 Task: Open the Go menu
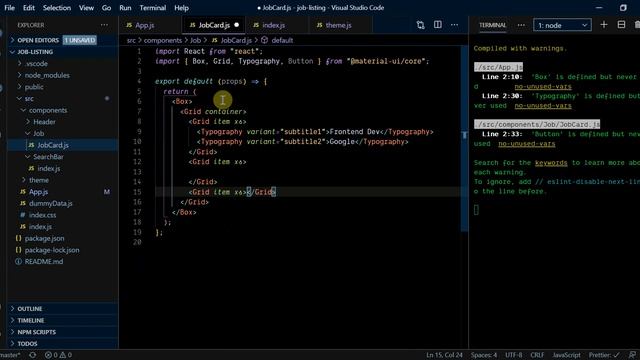click(x=106, y=8)
